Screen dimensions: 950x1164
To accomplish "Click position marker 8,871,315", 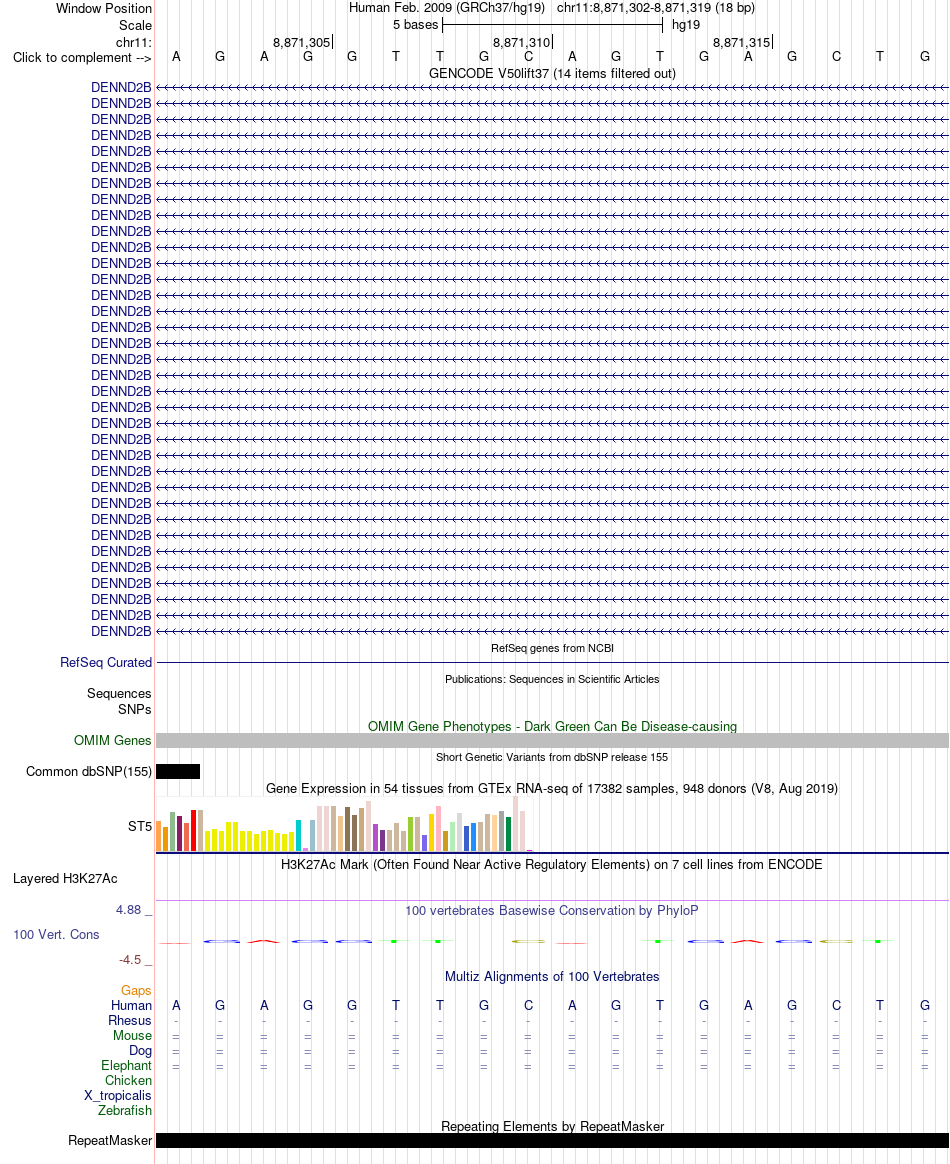I will click(741, 42).
